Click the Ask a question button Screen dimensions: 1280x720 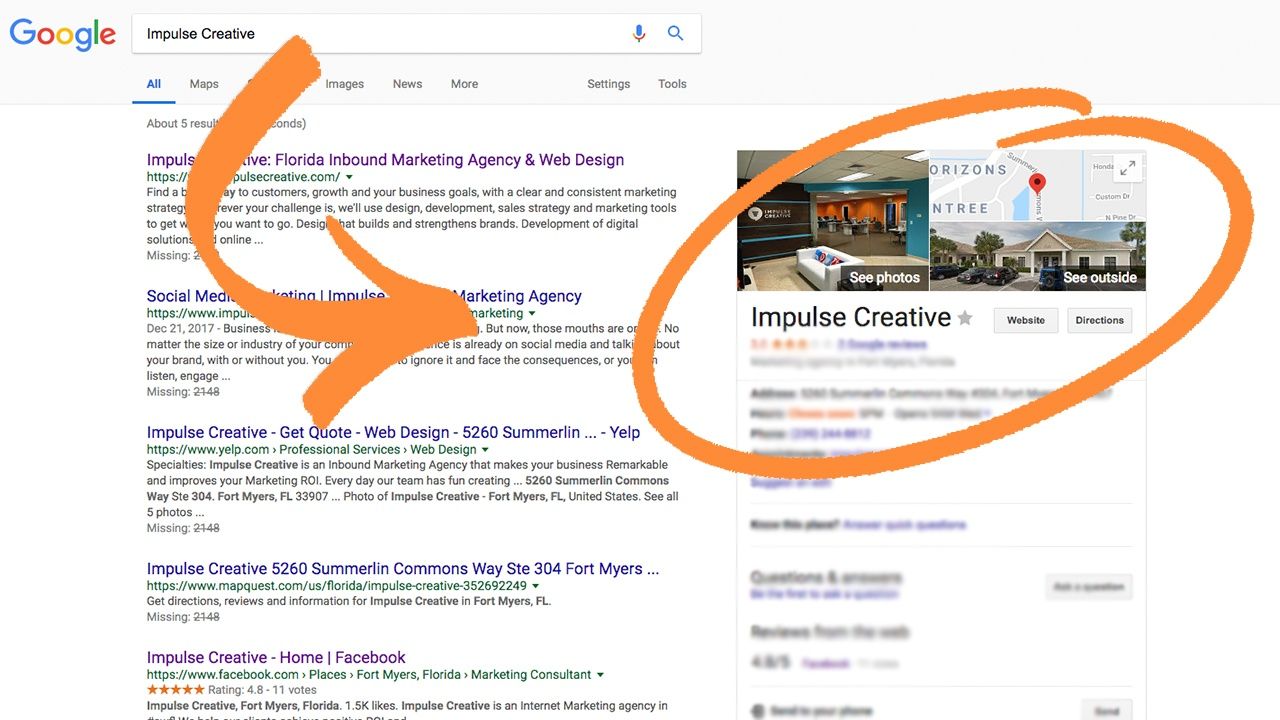(1089, 587)
